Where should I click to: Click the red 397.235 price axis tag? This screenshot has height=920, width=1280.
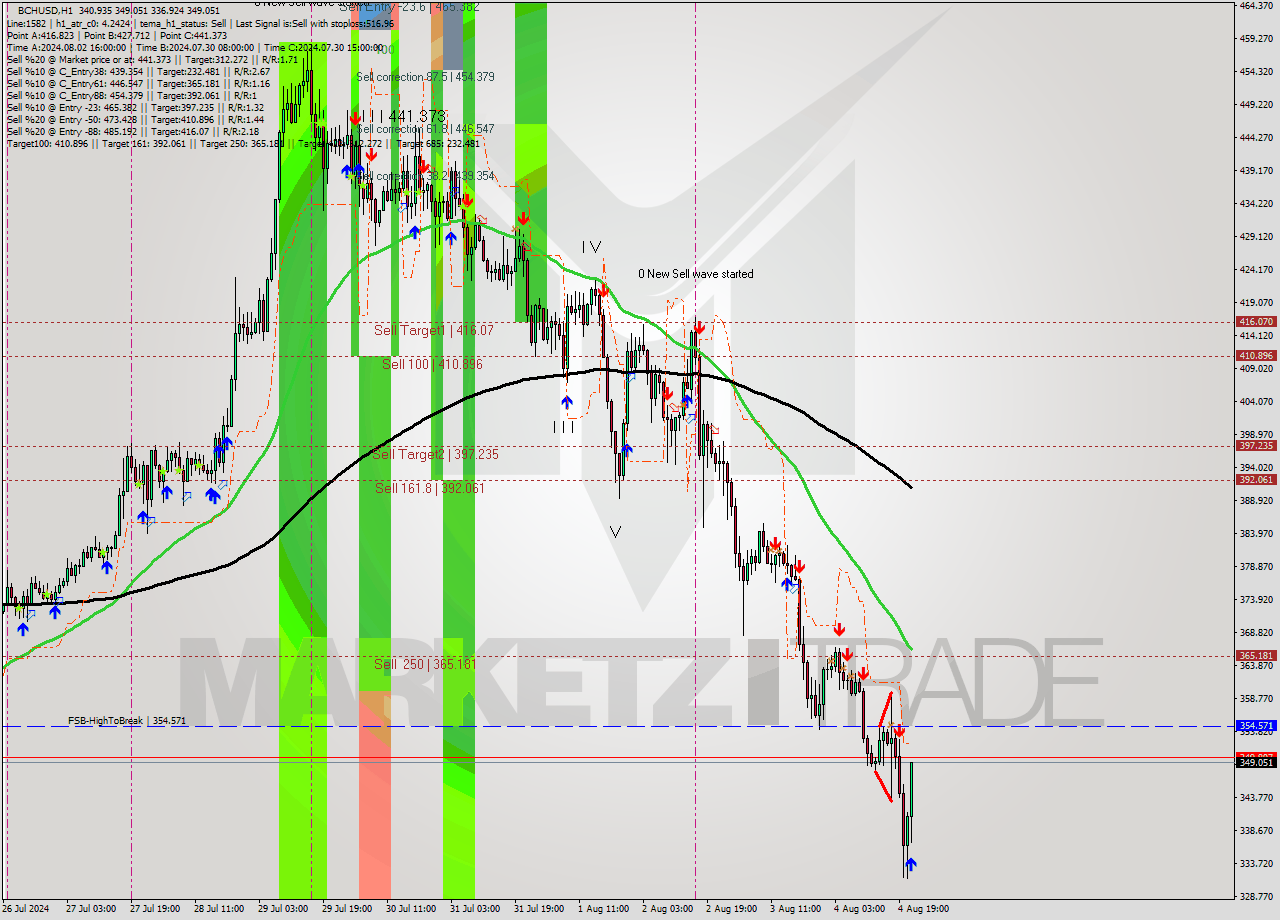click(1256, 446)
